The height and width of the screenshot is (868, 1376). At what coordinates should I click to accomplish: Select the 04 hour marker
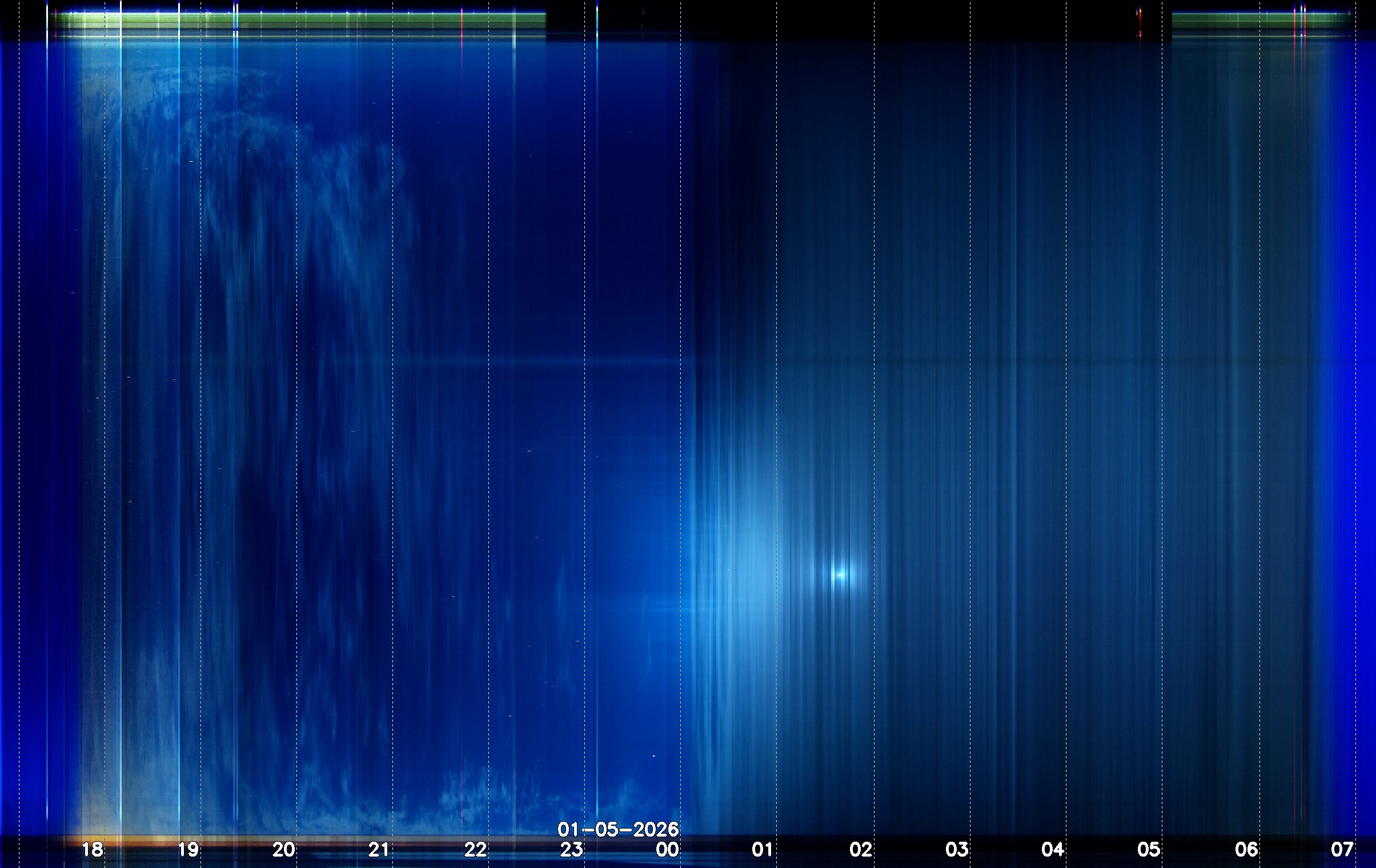pos(1053,850)
